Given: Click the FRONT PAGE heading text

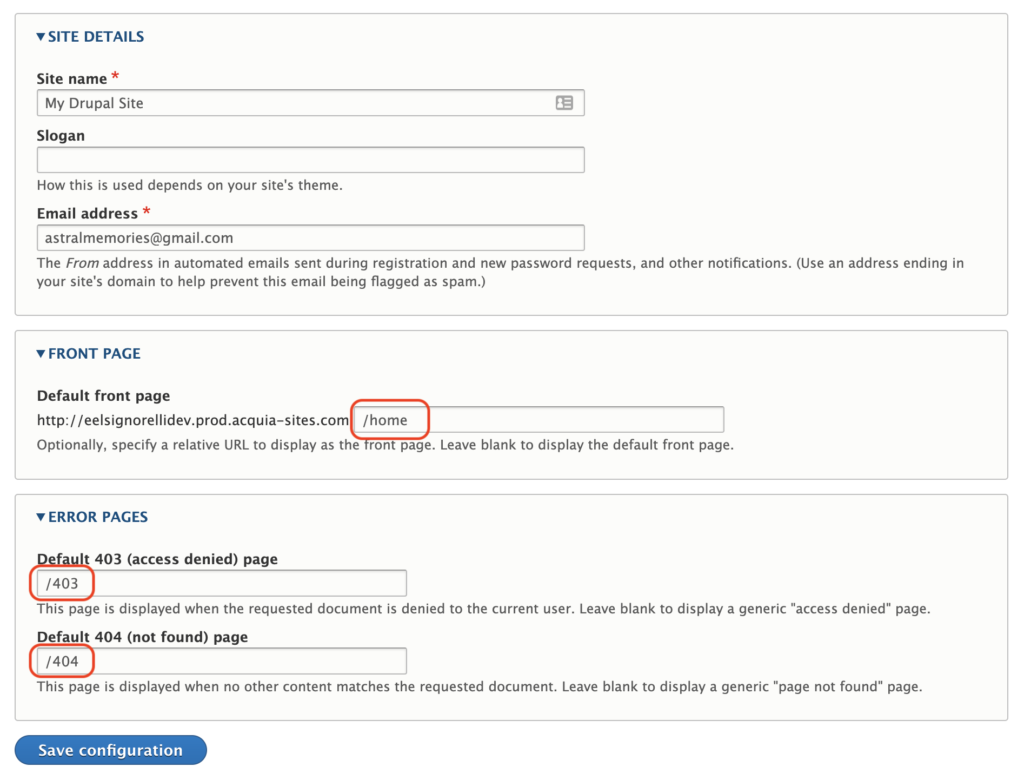Looking at the screenshot, I should [95, 353].
